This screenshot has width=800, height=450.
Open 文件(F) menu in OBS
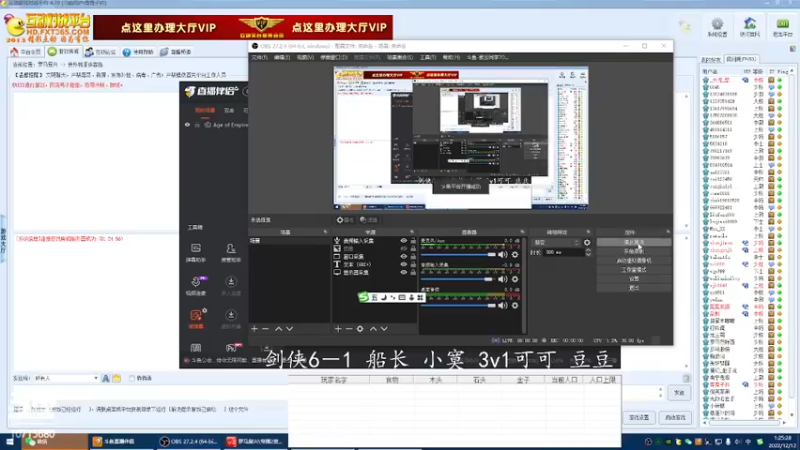[x=259, y=58]
